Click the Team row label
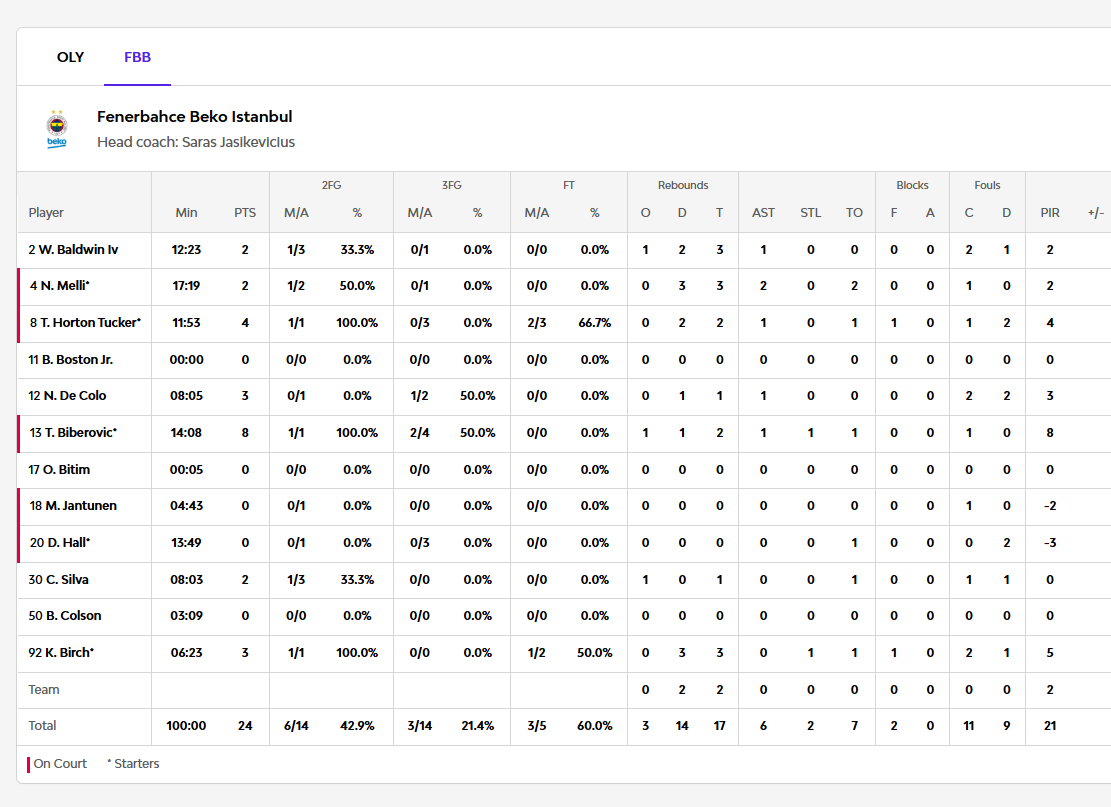This screenshot has height=807, width=1111. (x=44, y=689)
